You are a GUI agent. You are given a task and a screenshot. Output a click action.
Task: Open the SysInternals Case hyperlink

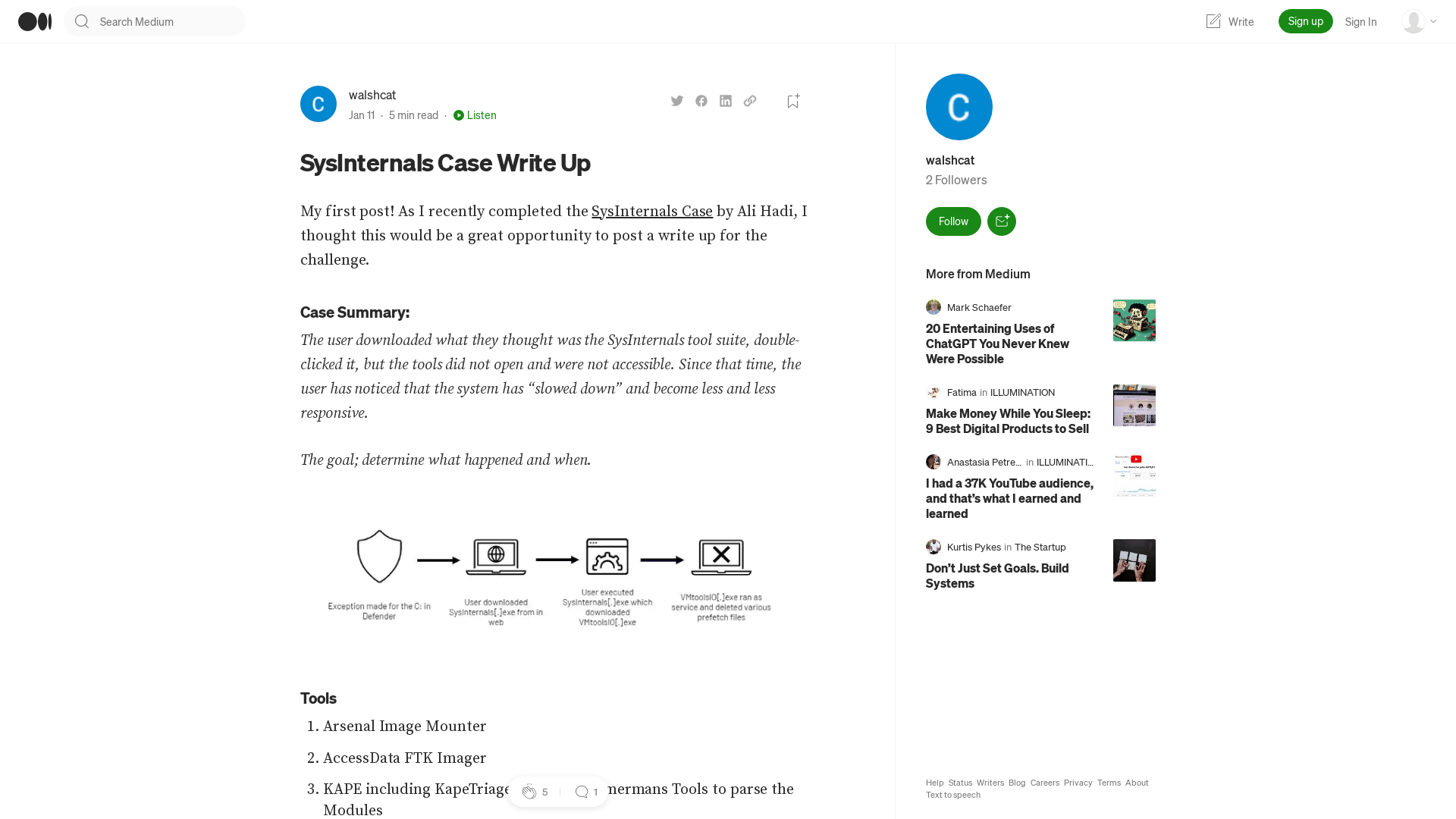pyautogui.click(x=651, y=212)
